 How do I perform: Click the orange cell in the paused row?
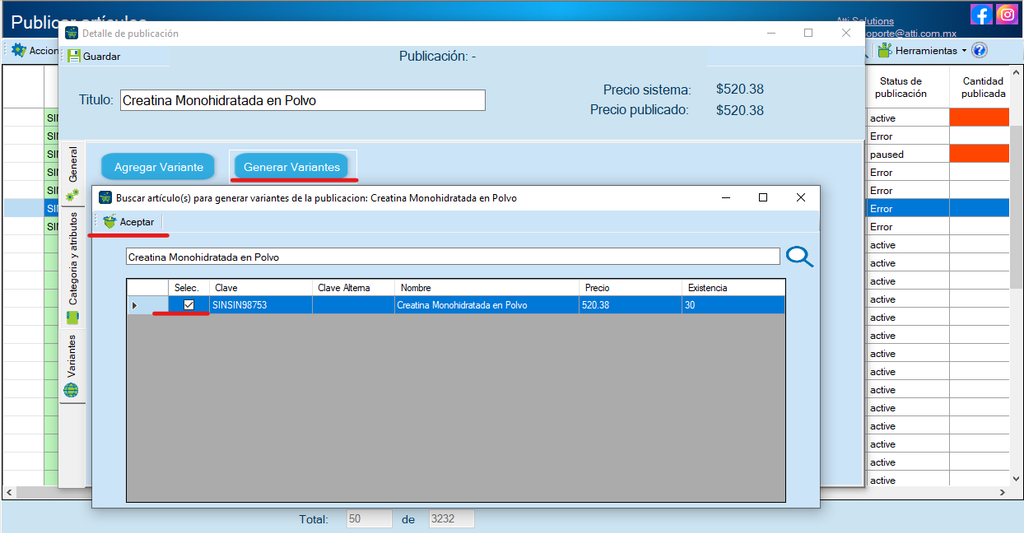point(979,154)
